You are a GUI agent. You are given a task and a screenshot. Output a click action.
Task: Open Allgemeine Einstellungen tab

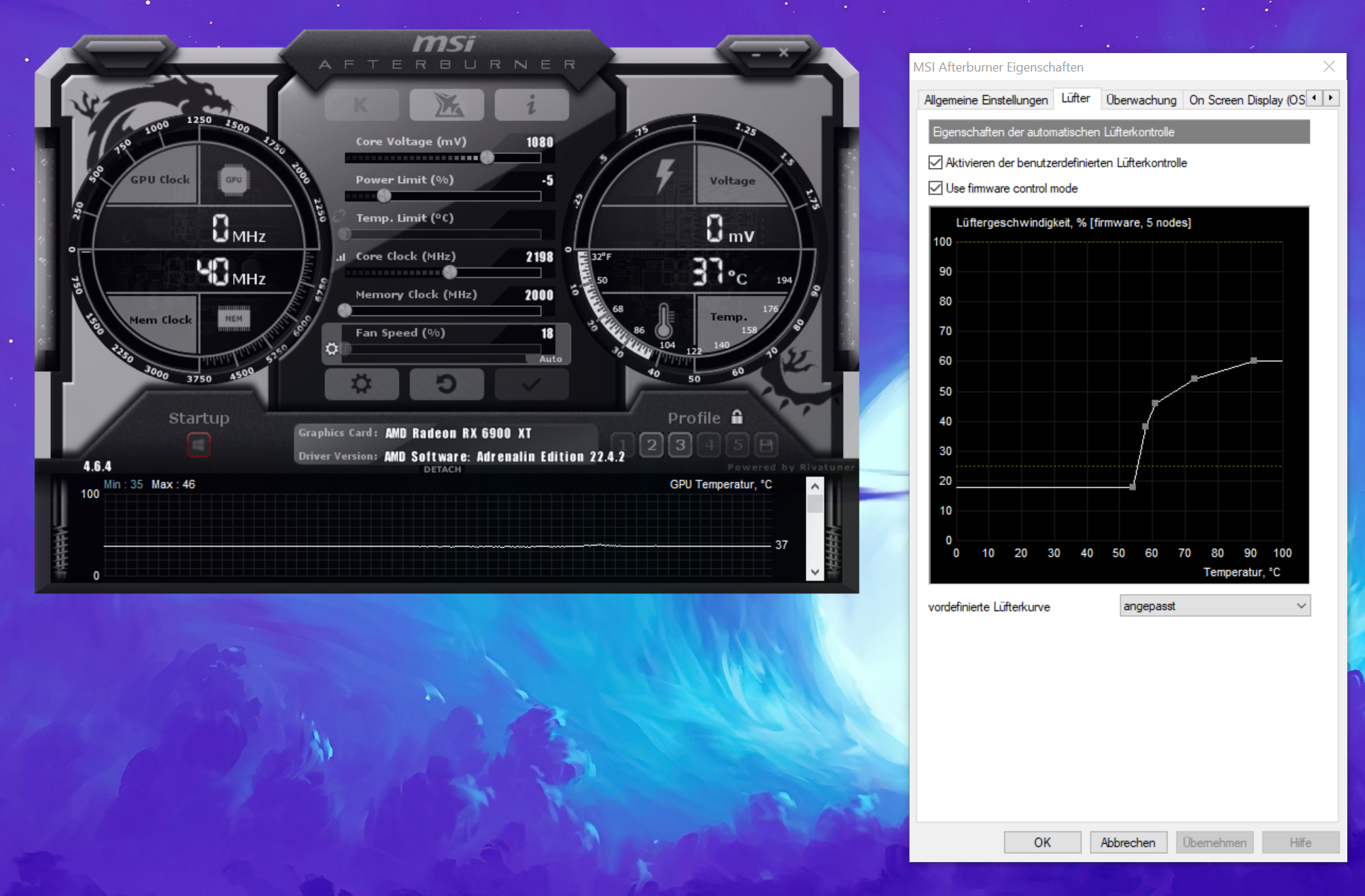tap(985, 100)
